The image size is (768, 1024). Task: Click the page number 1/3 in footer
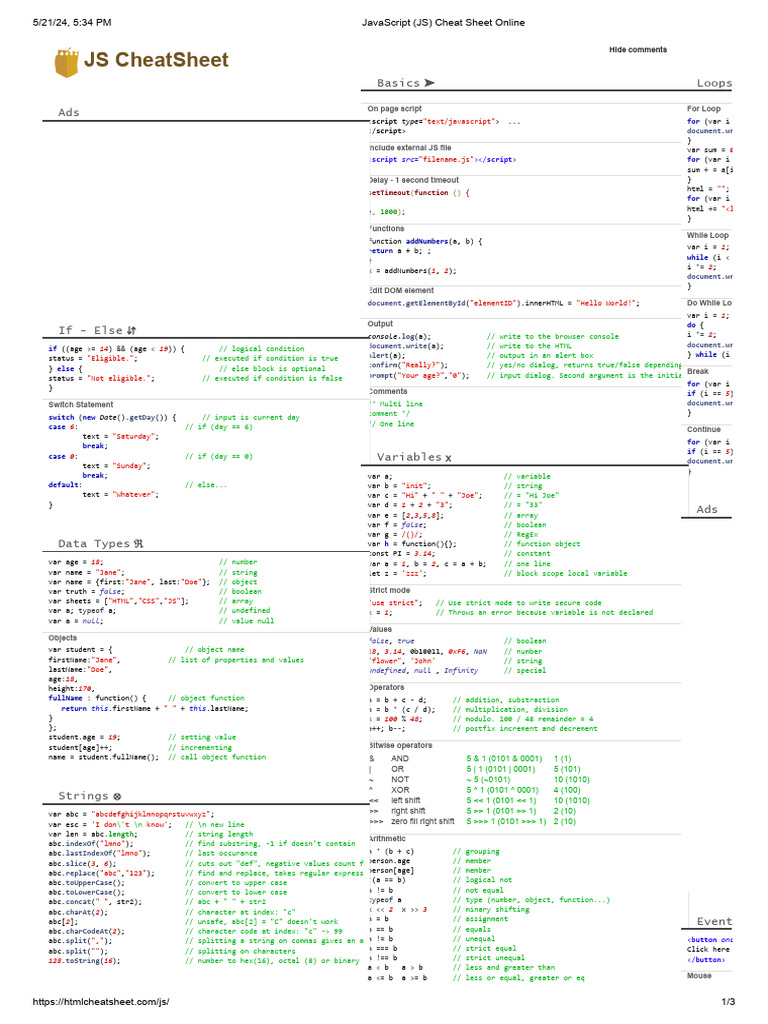728,1001
